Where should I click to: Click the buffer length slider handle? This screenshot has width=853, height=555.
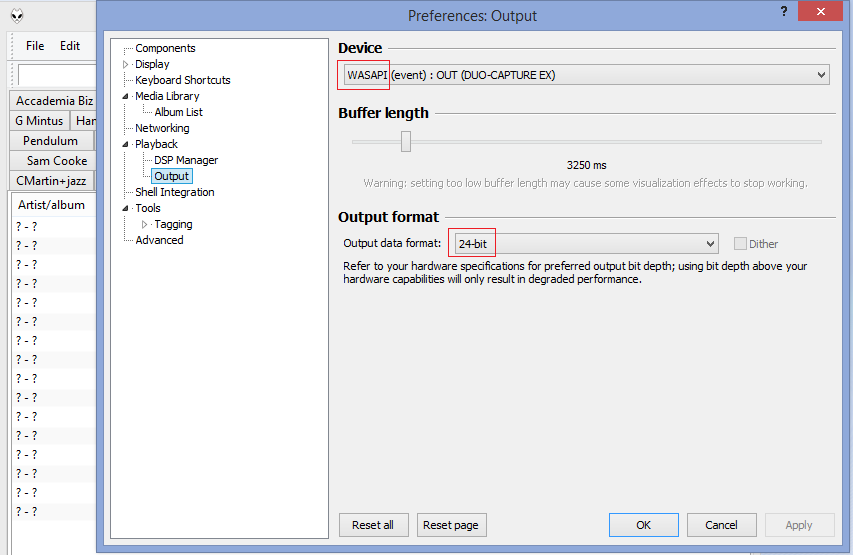(x=406, y=141)
